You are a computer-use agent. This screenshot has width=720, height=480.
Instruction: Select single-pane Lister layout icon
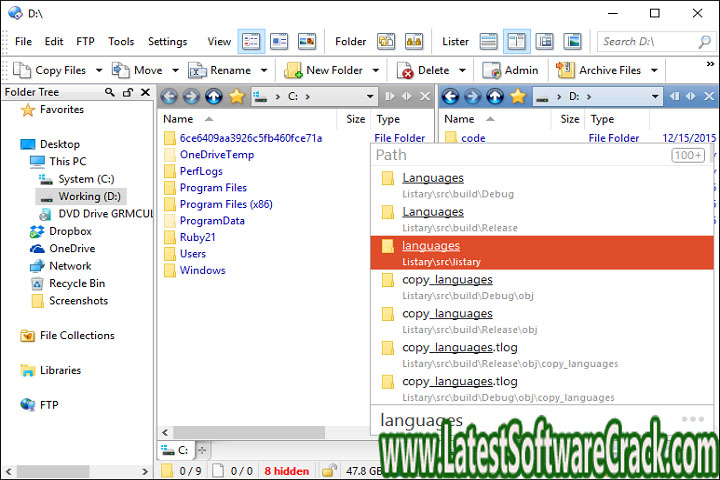click(x=489, y=41)
